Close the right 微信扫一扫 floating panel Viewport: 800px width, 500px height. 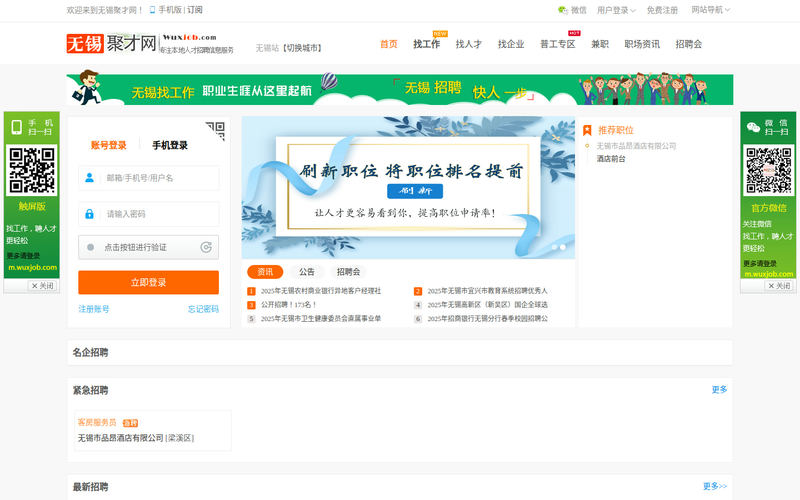[x=779, y=286]
